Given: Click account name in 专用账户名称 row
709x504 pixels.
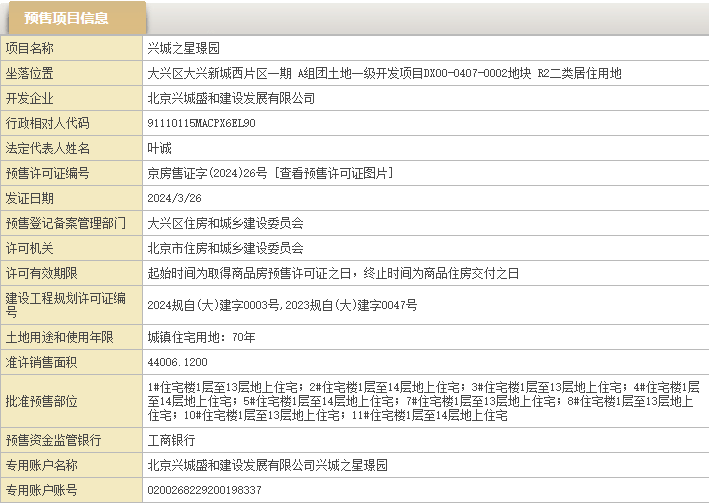Looking at the screenshot, I should pyautogui.click(x=267, y=465).
